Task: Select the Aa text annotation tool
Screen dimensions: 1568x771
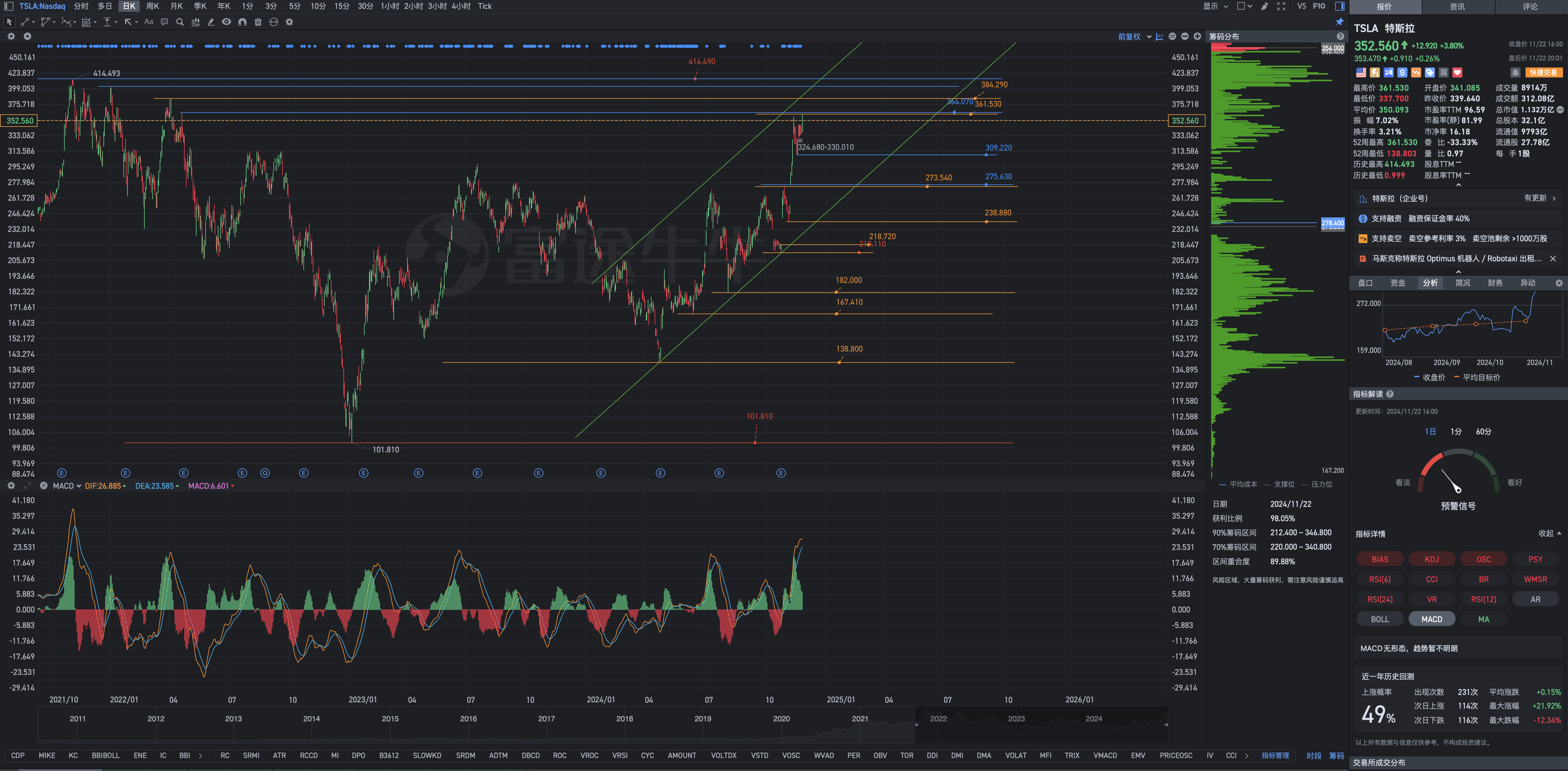Action: click(148, 22)
